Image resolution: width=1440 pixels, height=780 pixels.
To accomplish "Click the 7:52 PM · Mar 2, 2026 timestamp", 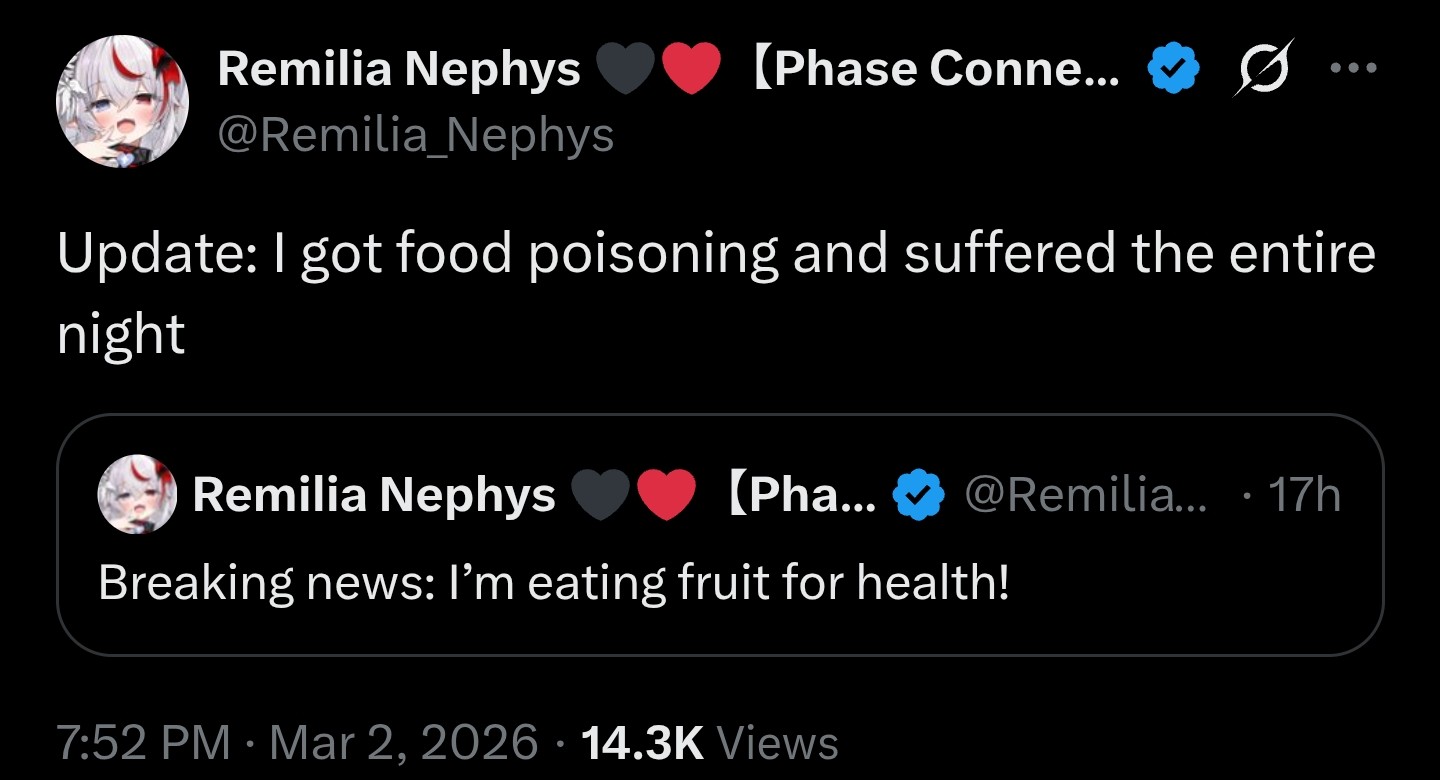I will click(297, 743).
